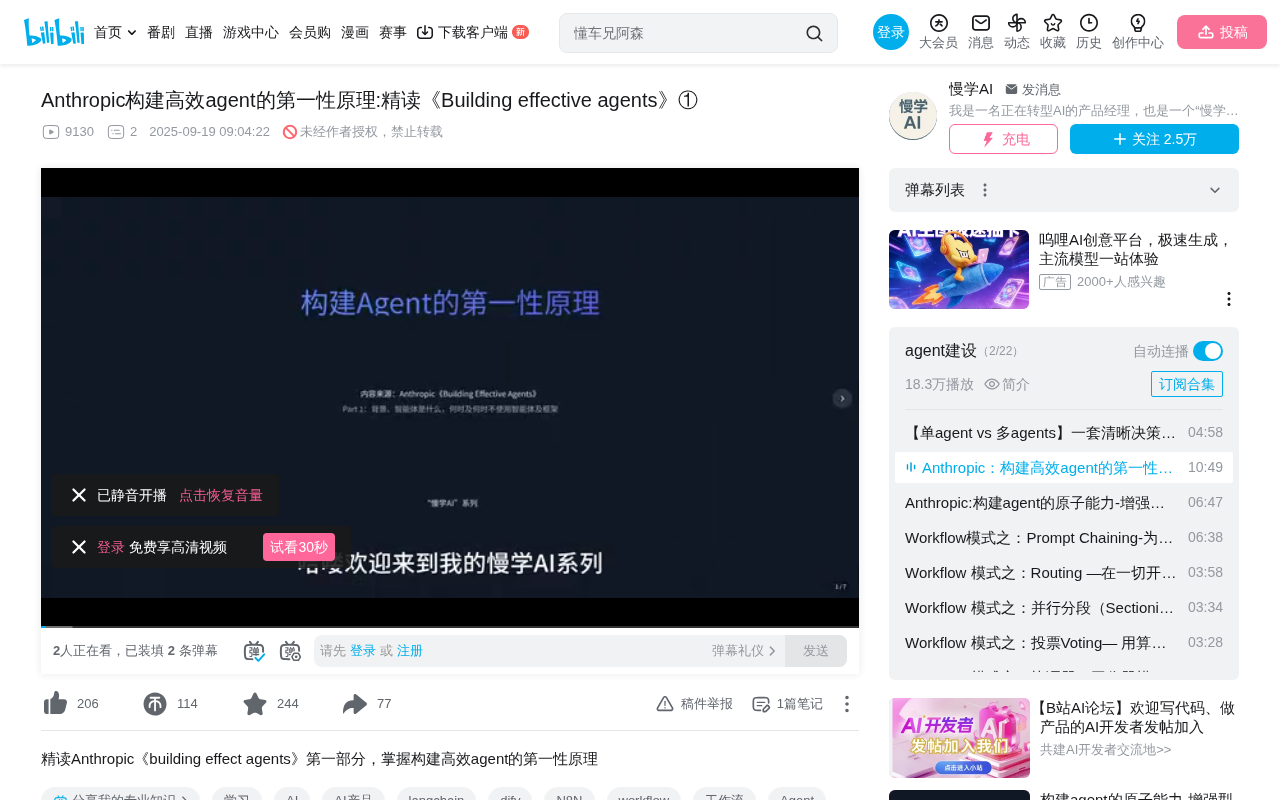Like the video with thumbs-up icon
The height and width of the screenshot is (800, 1280).
tap(56, 704)
